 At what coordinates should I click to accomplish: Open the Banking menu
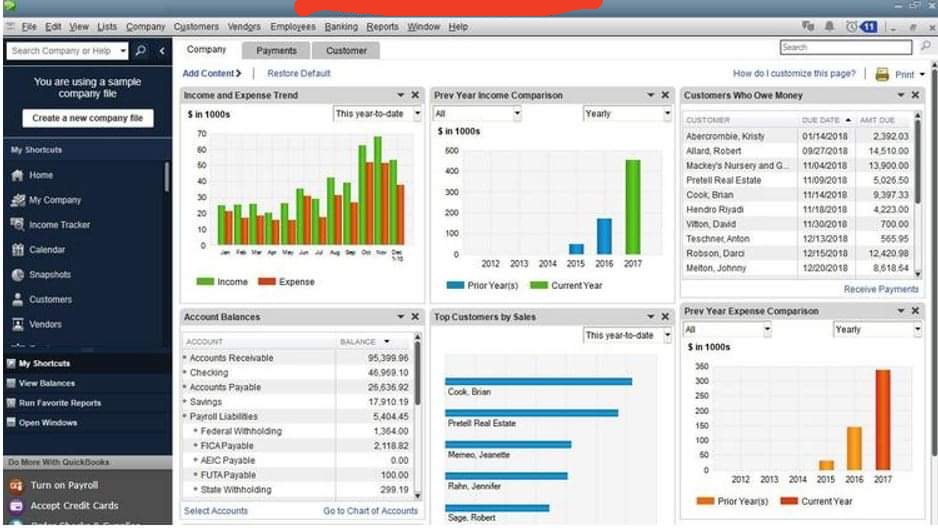(x=341, y=27)
